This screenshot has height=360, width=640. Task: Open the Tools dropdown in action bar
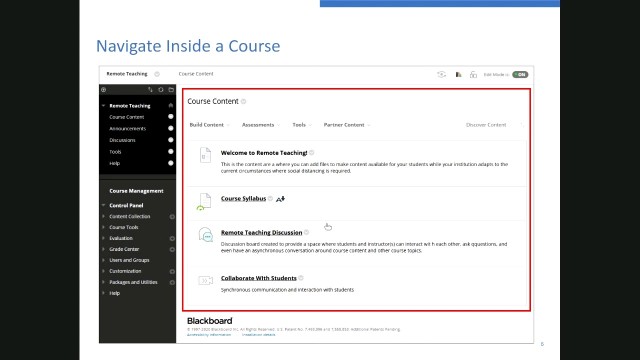[x=302, y=125]
